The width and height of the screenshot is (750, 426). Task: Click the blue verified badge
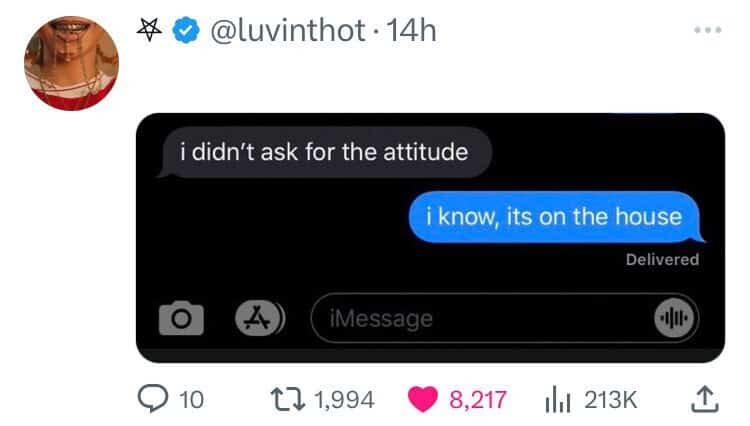coord(186,30)
